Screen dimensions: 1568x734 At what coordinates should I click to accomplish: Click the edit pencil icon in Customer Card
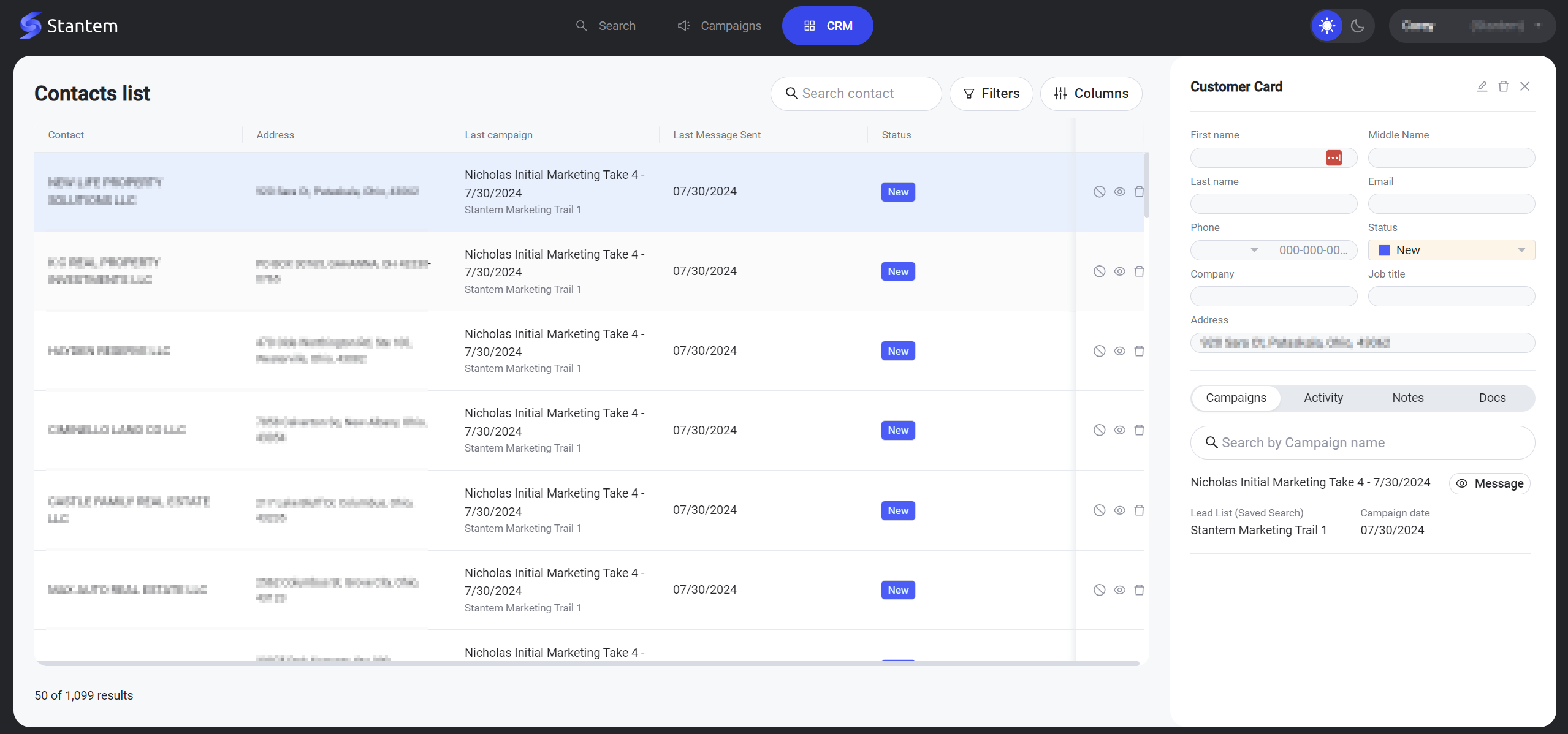pos(1482,86)
